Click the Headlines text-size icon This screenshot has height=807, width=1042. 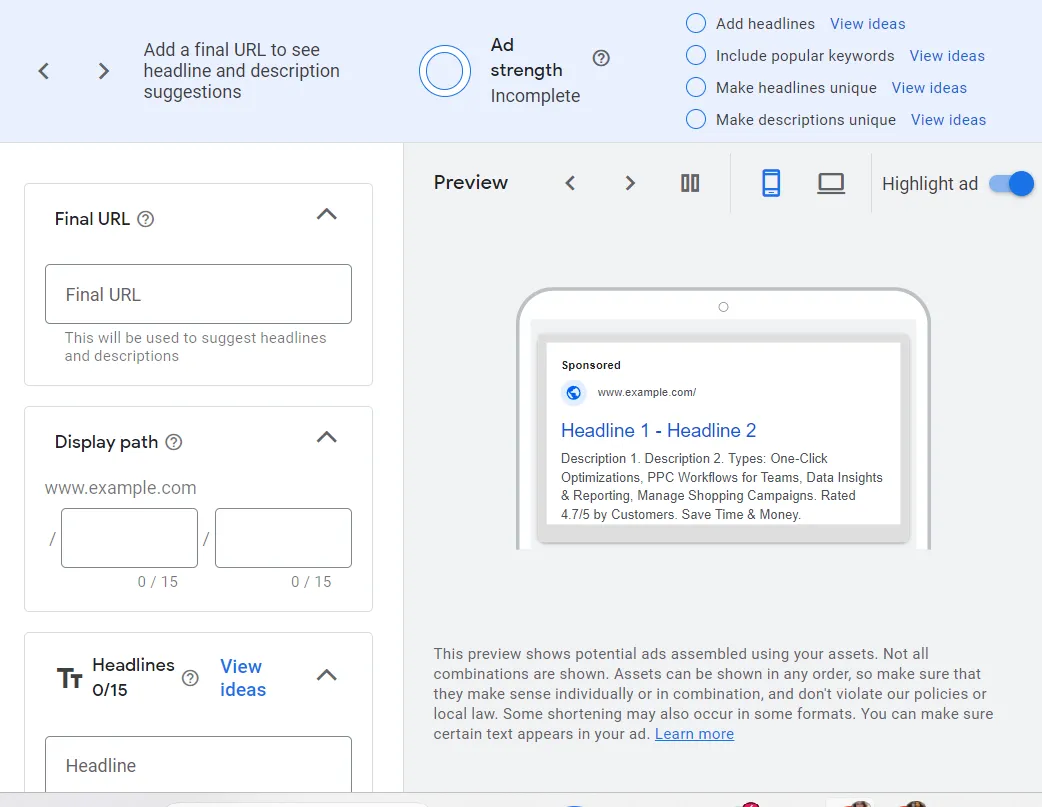click(x=69, y=677)
